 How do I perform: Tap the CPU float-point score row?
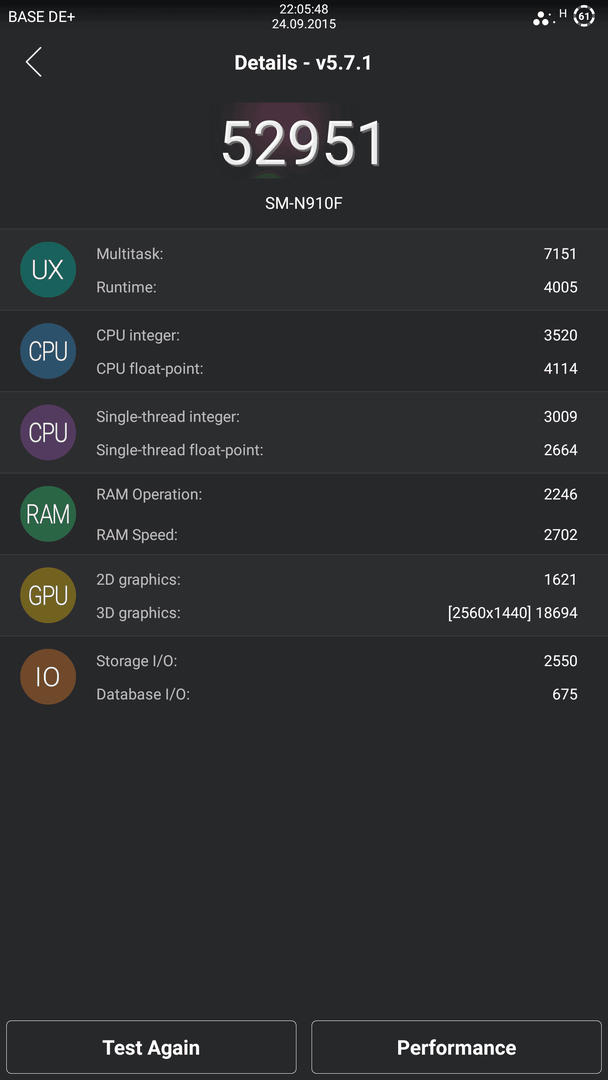[337, 369]
